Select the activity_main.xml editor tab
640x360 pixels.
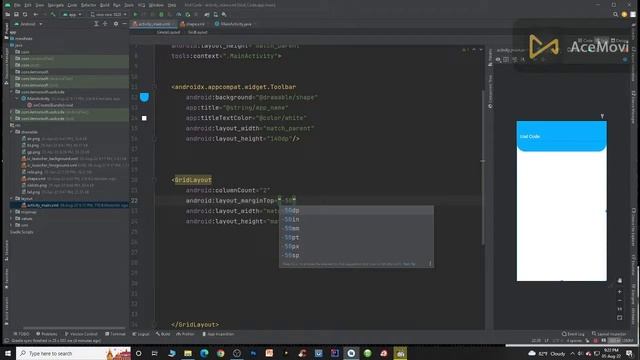click(153, 24)
